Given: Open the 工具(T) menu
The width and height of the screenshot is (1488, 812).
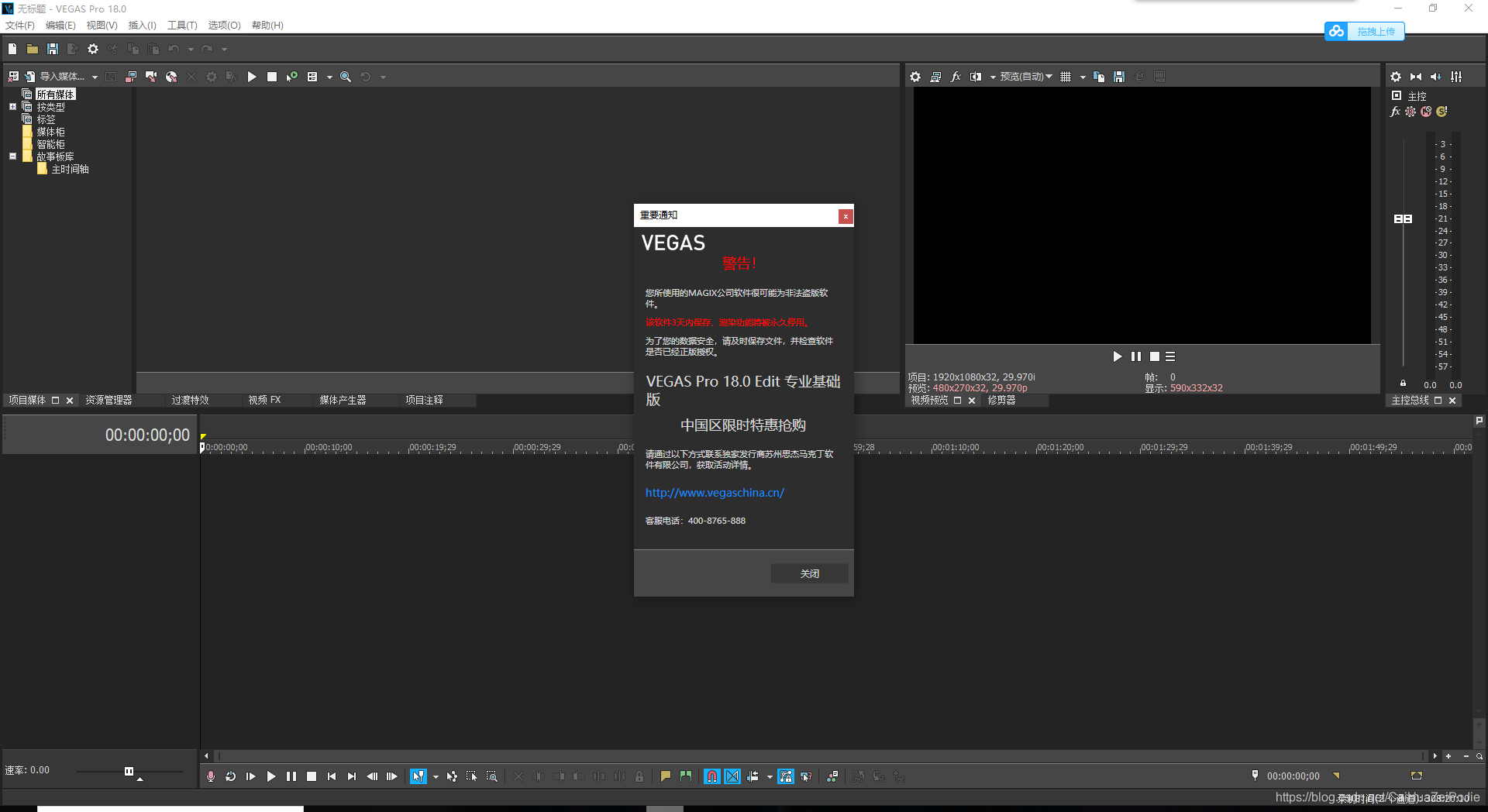Looking at the screenshot, I should [x=182, y=26].
